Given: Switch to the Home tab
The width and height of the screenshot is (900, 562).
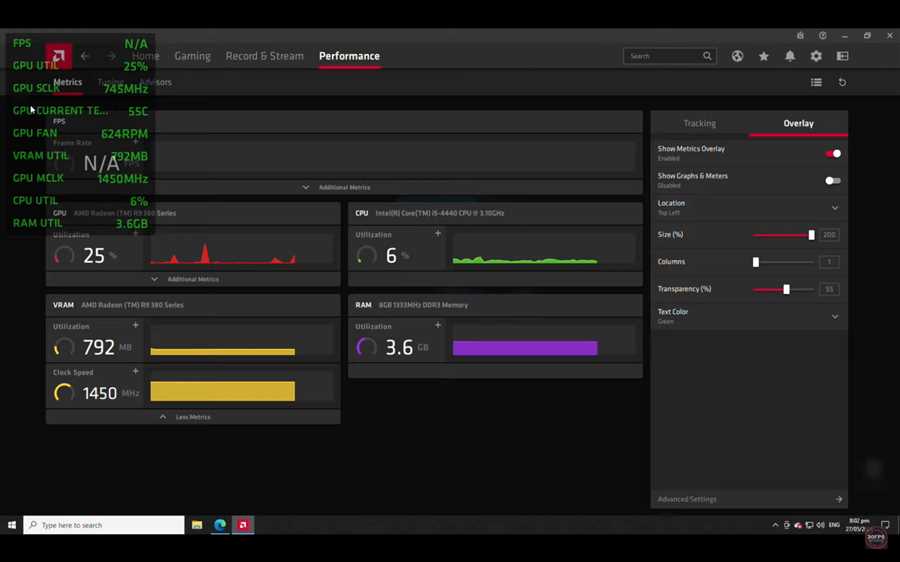Looking at the screenshot, I should click(x=146, y=56).
